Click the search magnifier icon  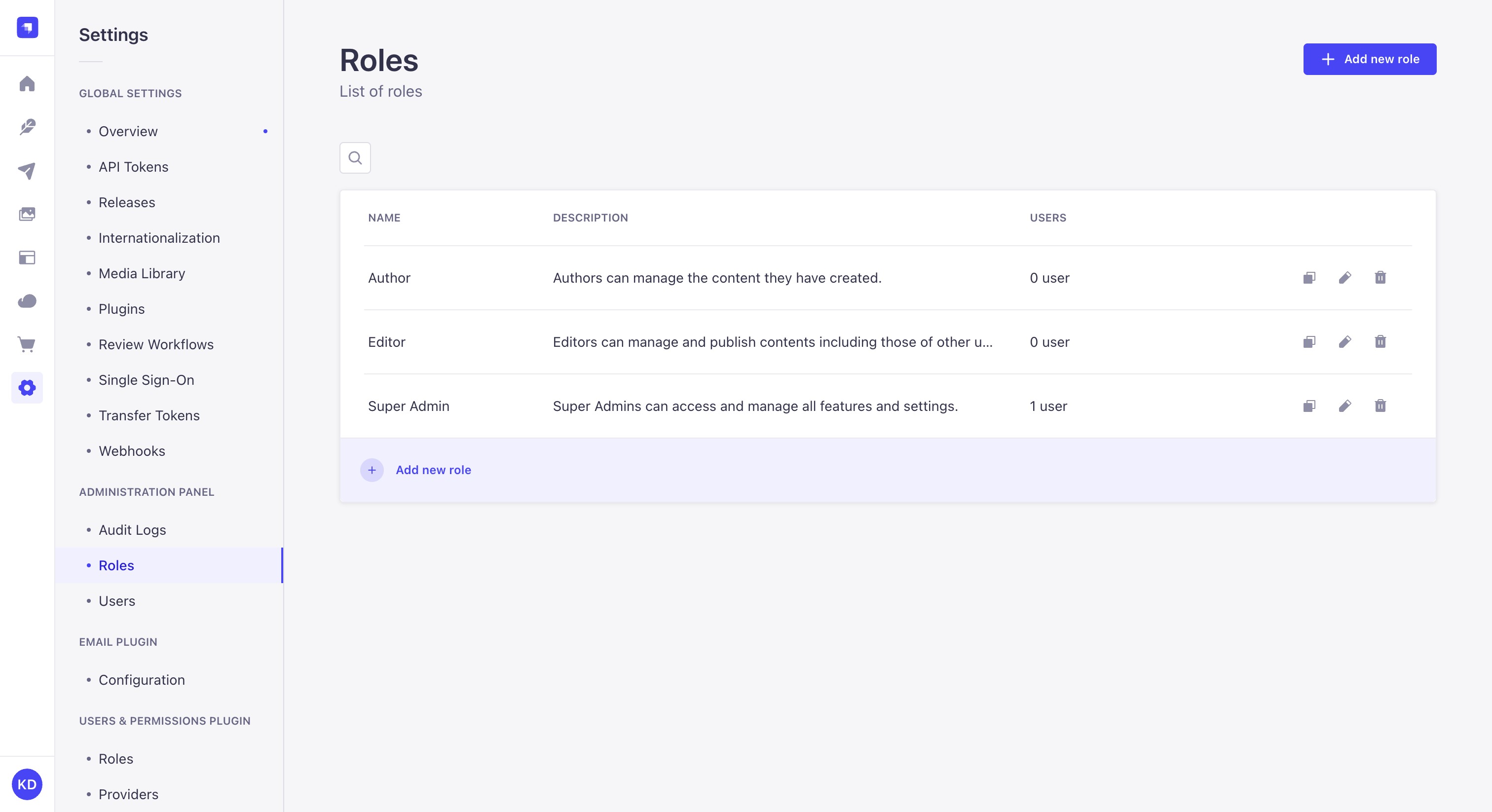(355, 157)
